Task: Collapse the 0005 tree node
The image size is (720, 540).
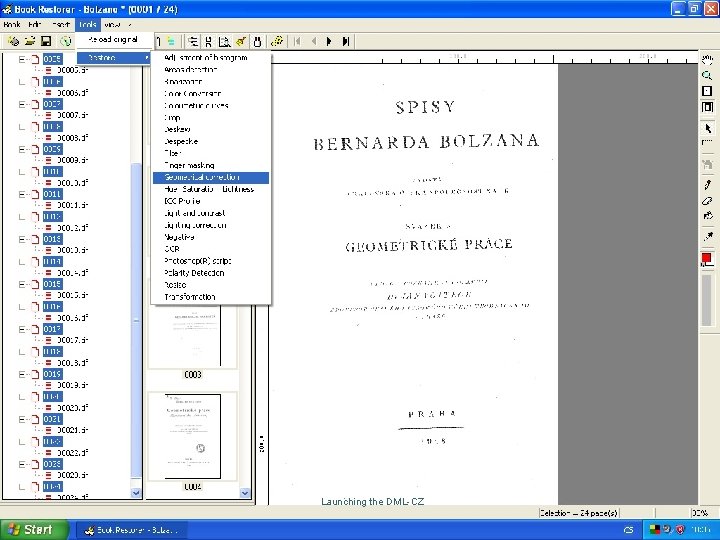Action: click(x=22, y=59)
